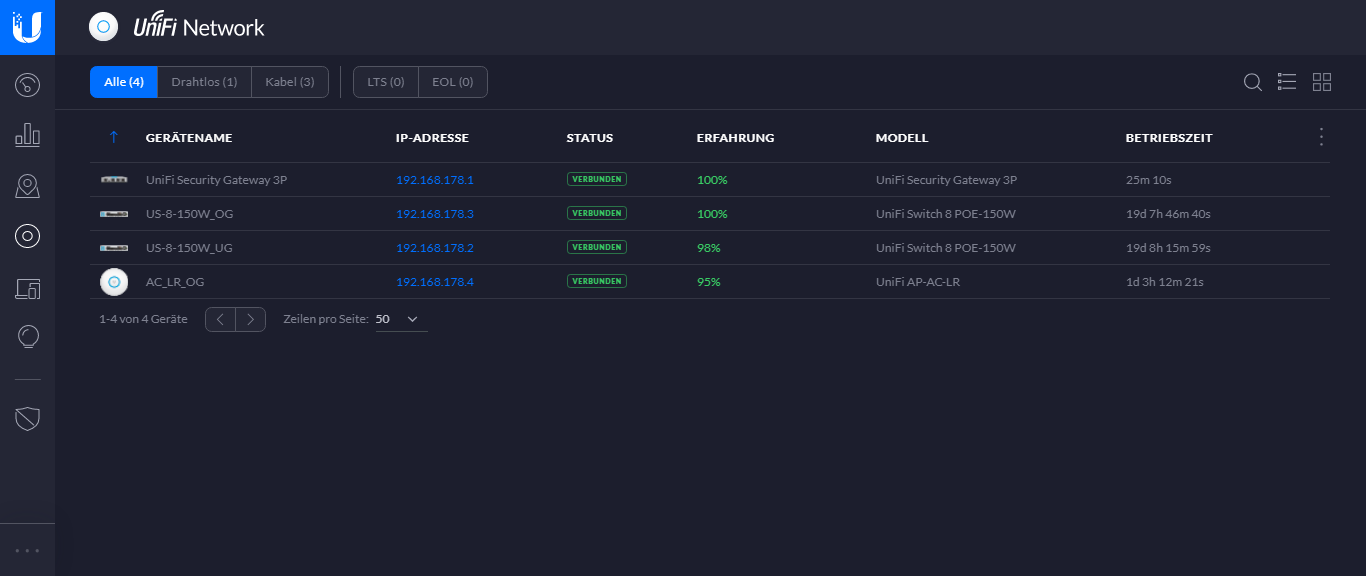Open IP address link 192.168.178.4
The height and width of the screenshot is (576, 1366).
[x=435, y=282]
